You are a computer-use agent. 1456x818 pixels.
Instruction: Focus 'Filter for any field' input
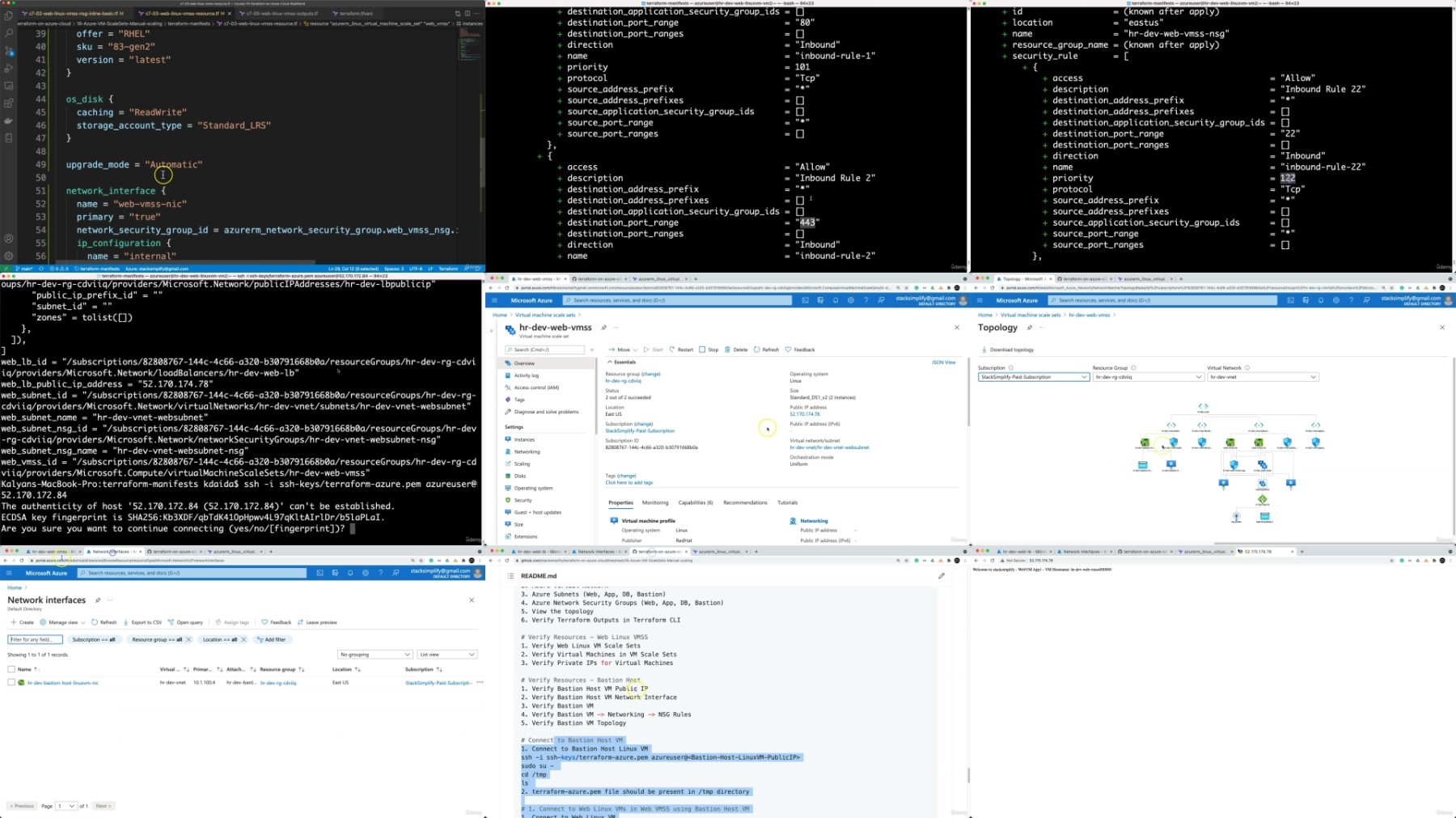[35, 639]
